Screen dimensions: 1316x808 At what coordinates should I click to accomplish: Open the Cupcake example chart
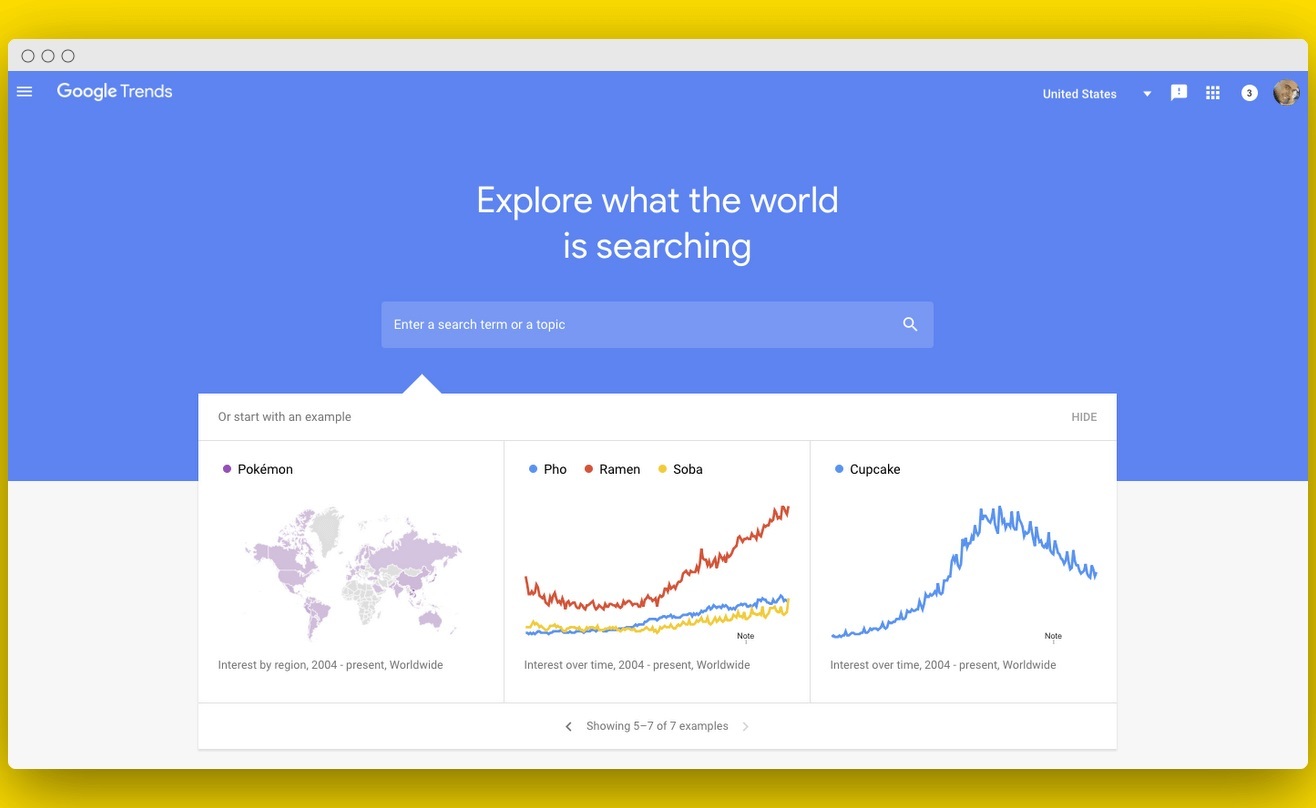[x=963, y=572]
